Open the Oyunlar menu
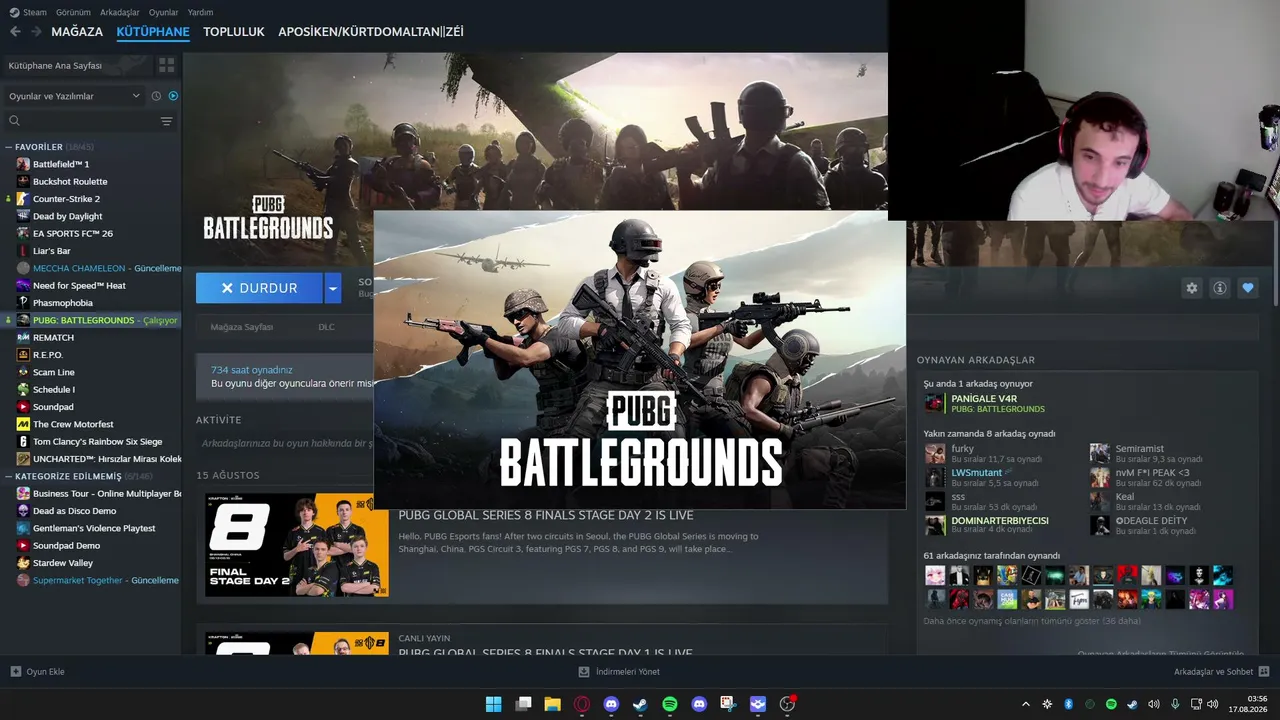Image resolution: width=1280 pixels, height=720 pixels. (164, 12)
